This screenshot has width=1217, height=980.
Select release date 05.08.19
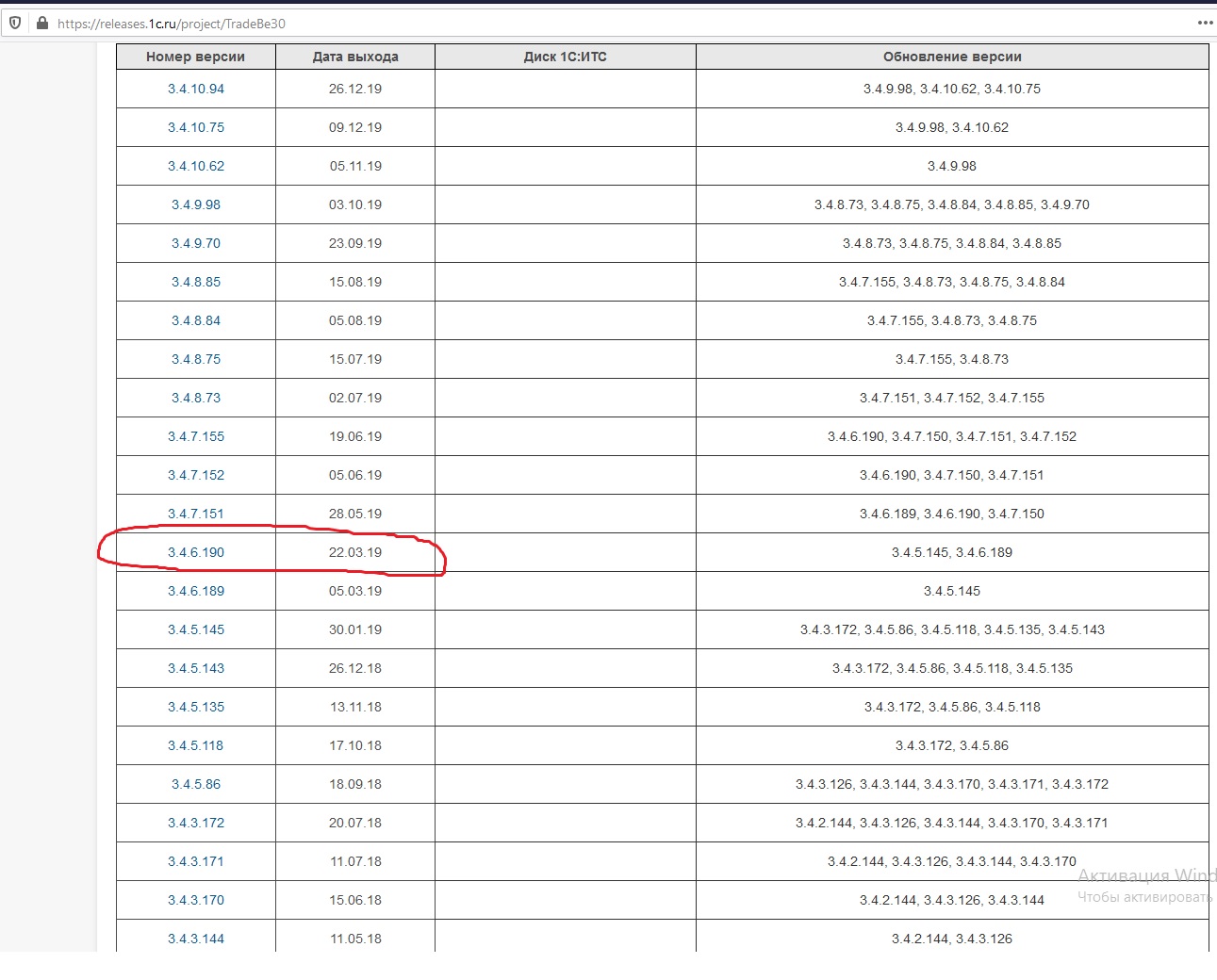click(355, 320)
